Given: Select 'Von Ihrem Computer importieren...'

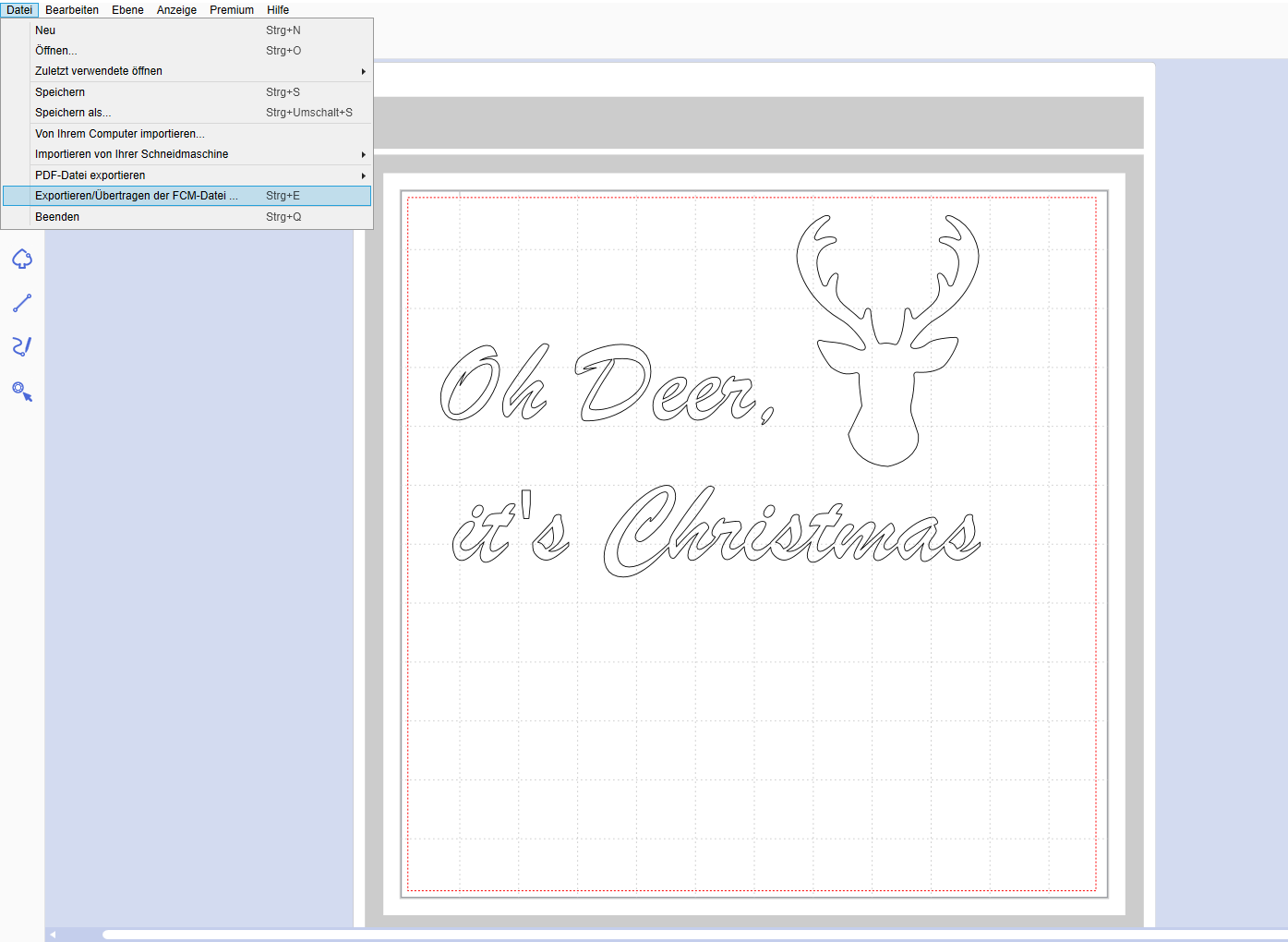Looking at the screenshot, I should click(x=120, y=134).
